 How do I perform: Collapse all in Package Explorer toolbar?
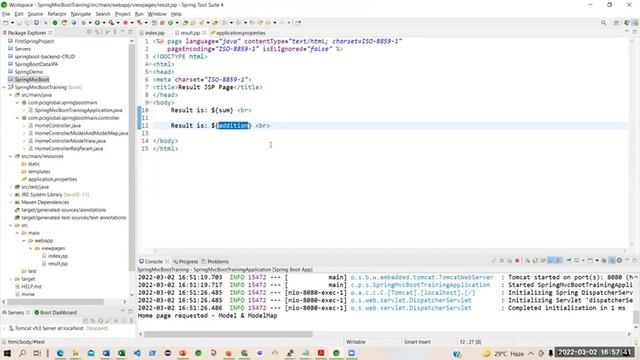point(89,32)
